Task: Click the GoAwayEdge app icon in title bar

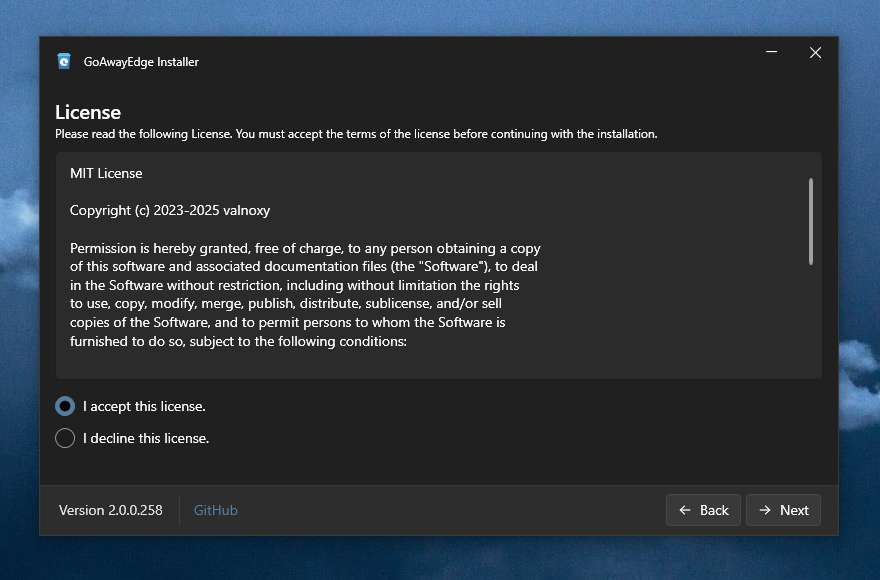Action: (x=64, y=61)
